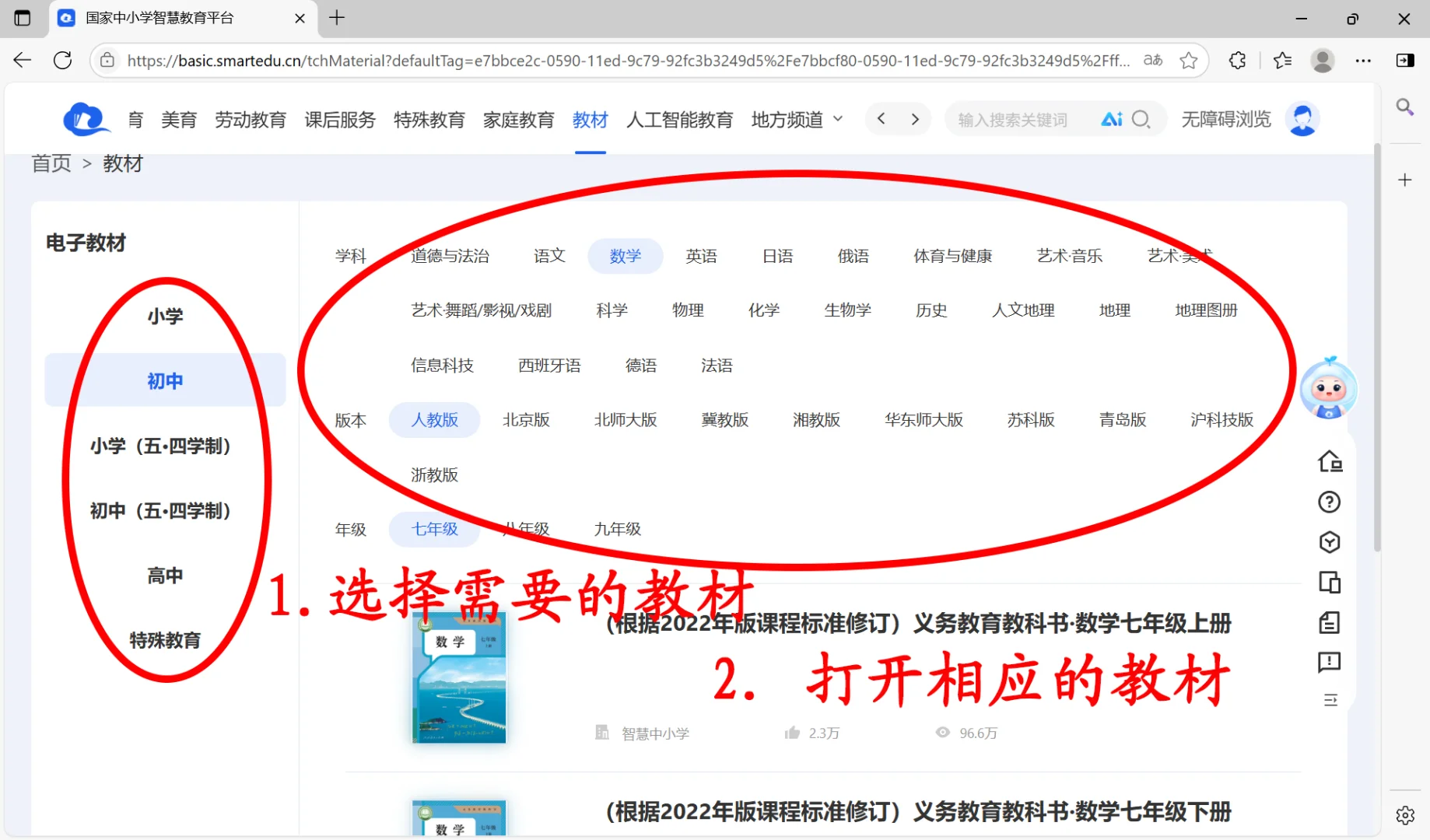Select 初中（五·四学制） stage
Screen dimensions: 1430x840
point(165,510)
